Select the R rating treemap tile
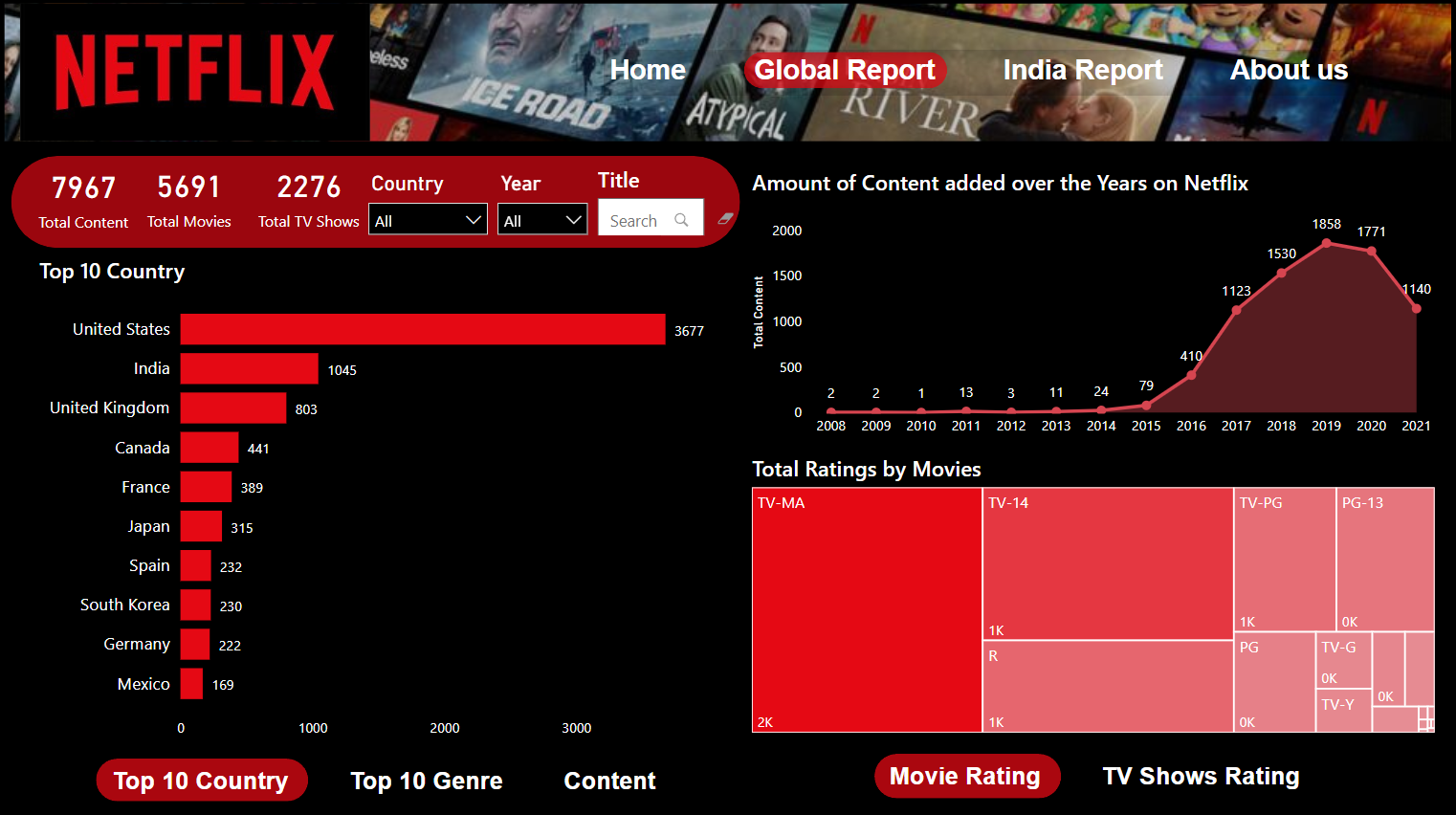1456x815 pixels. click(1108, 686)
